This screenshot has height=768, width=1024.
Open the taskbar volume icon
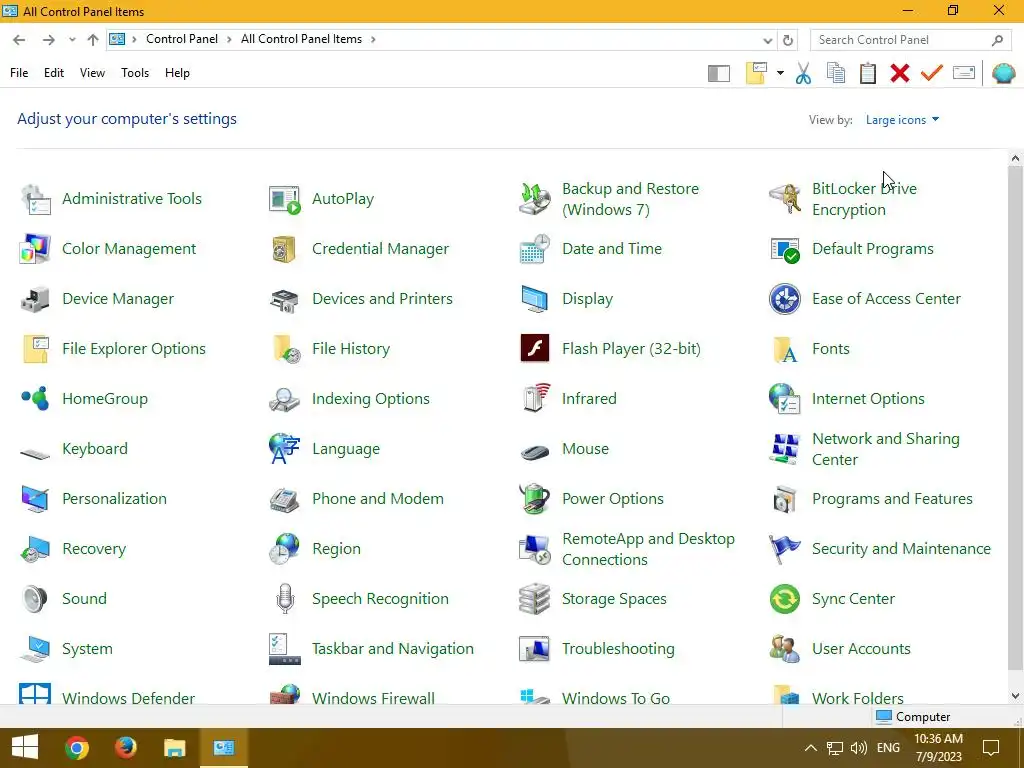859,748
